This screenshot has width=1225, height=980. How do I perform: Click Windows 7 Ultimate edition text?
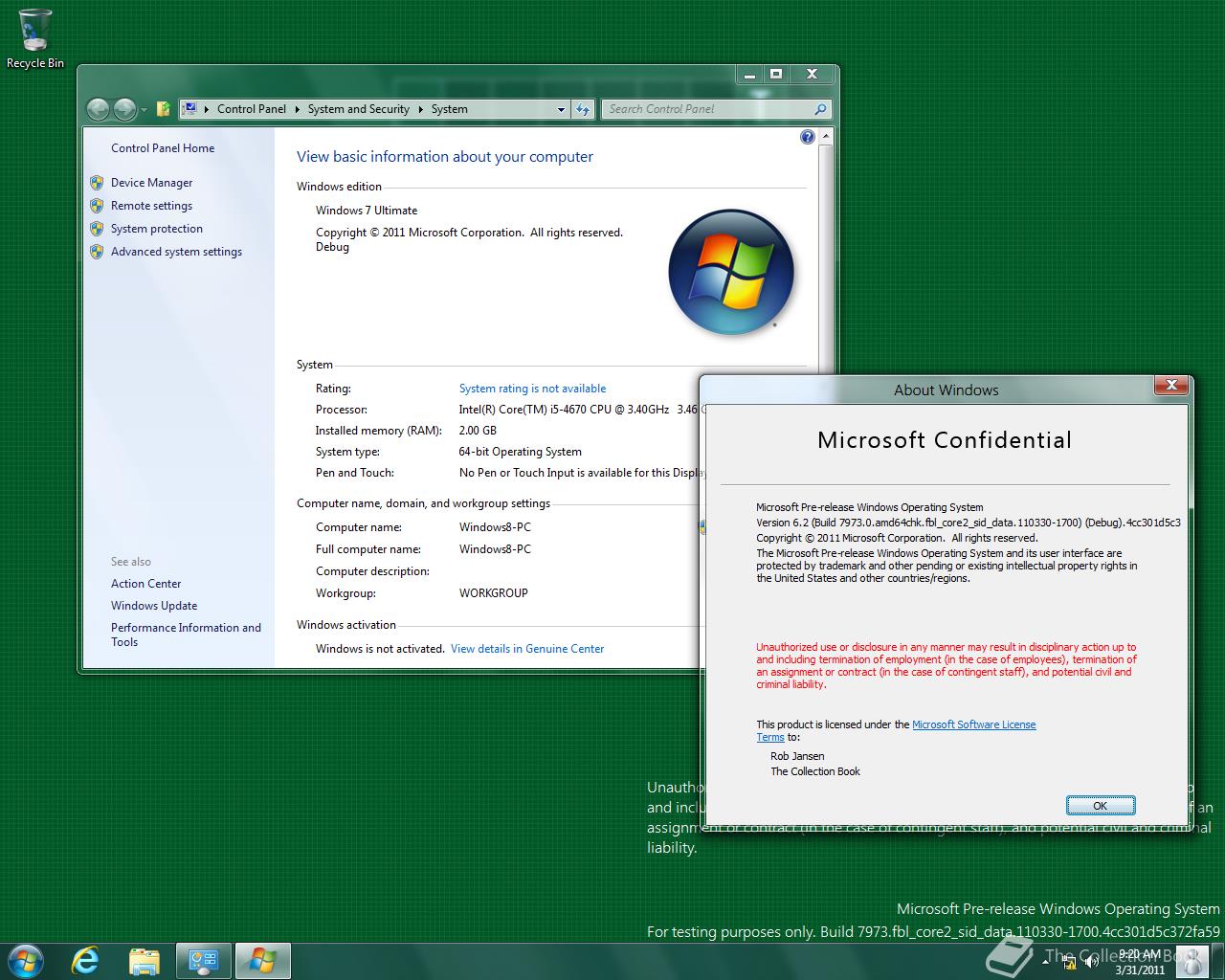coord(367,211)
